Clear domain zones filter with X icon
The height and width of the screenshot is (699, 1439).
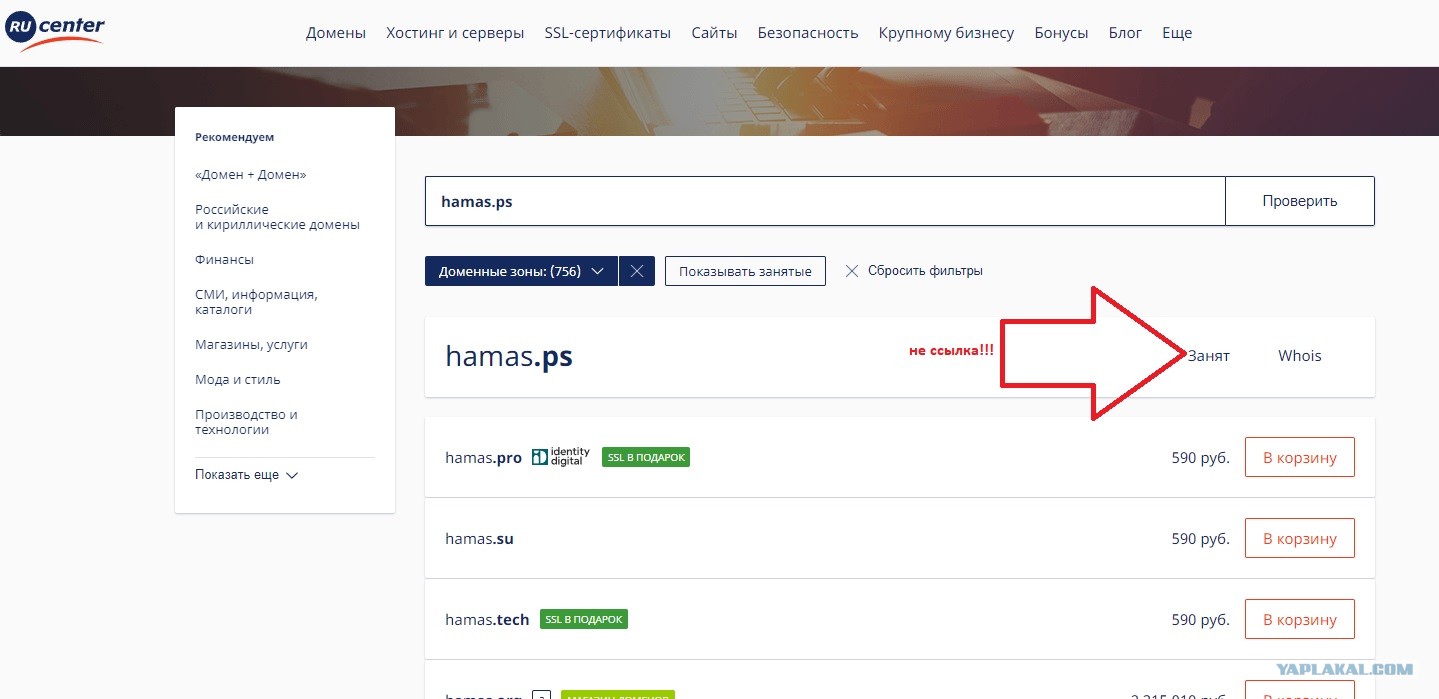637,271
